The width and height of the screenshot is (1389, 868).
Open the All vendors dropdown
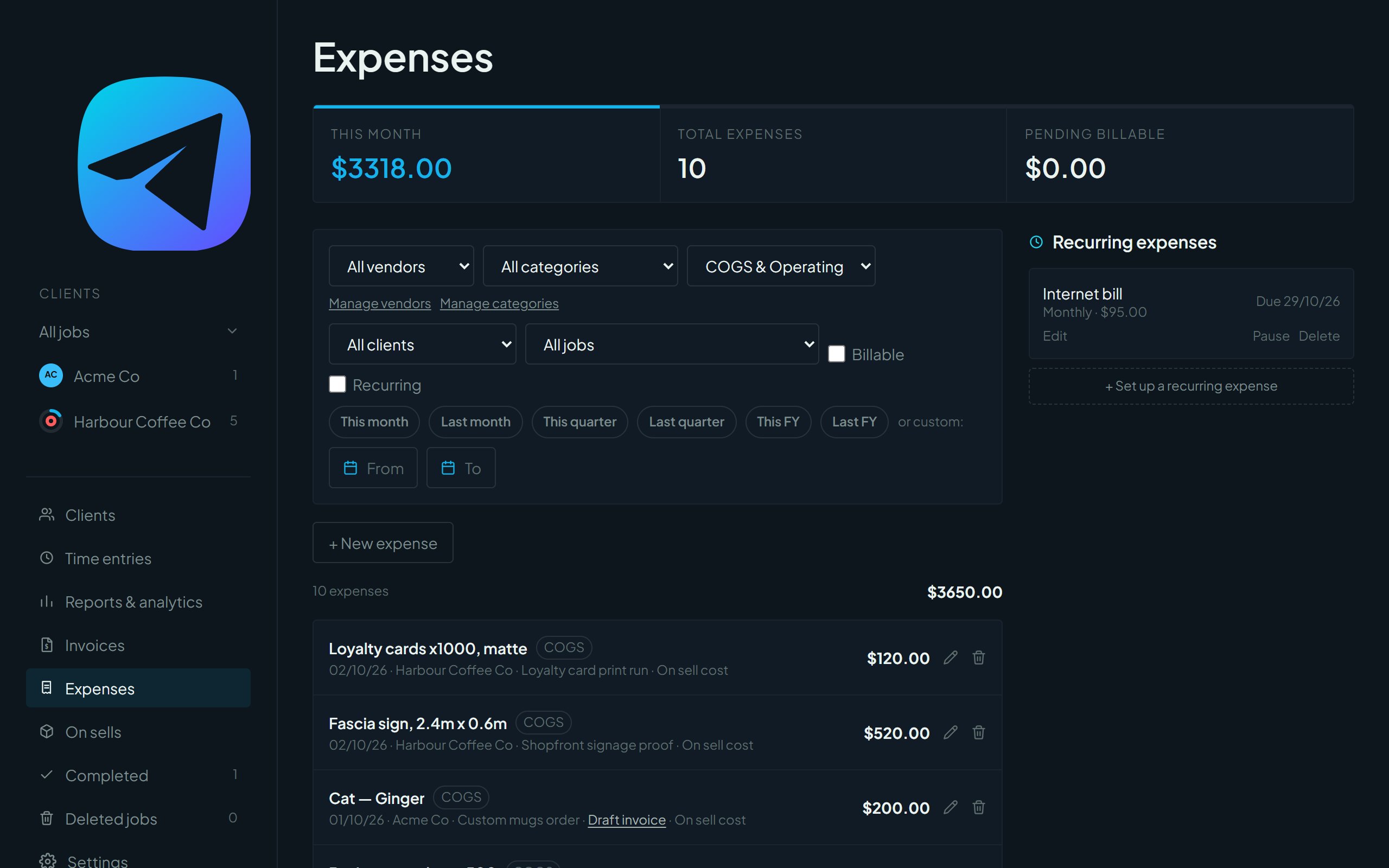coord(401,266)
